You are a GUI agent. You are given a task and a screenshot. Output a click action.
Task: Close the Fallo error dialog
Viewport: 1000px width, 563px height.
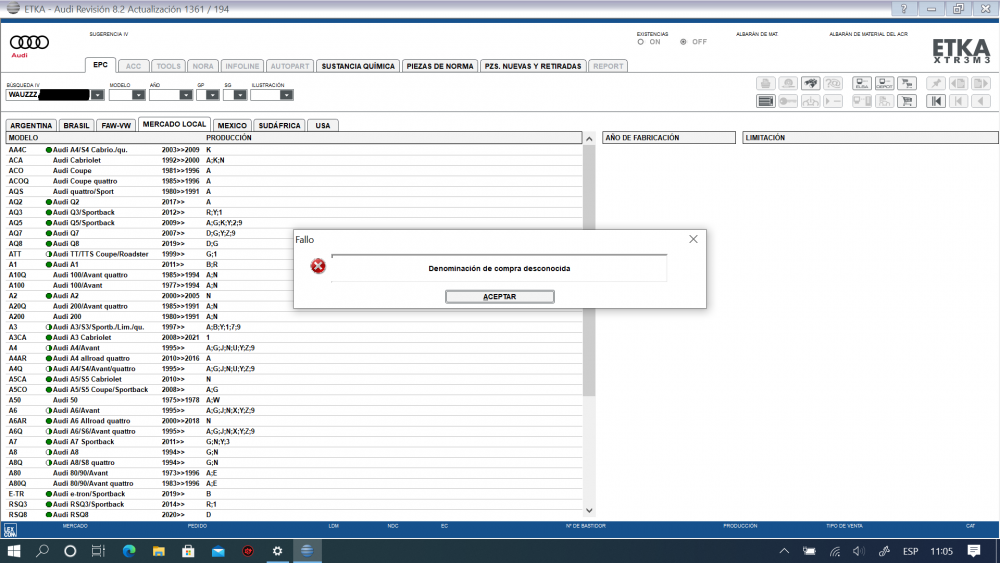coord(693,239)
